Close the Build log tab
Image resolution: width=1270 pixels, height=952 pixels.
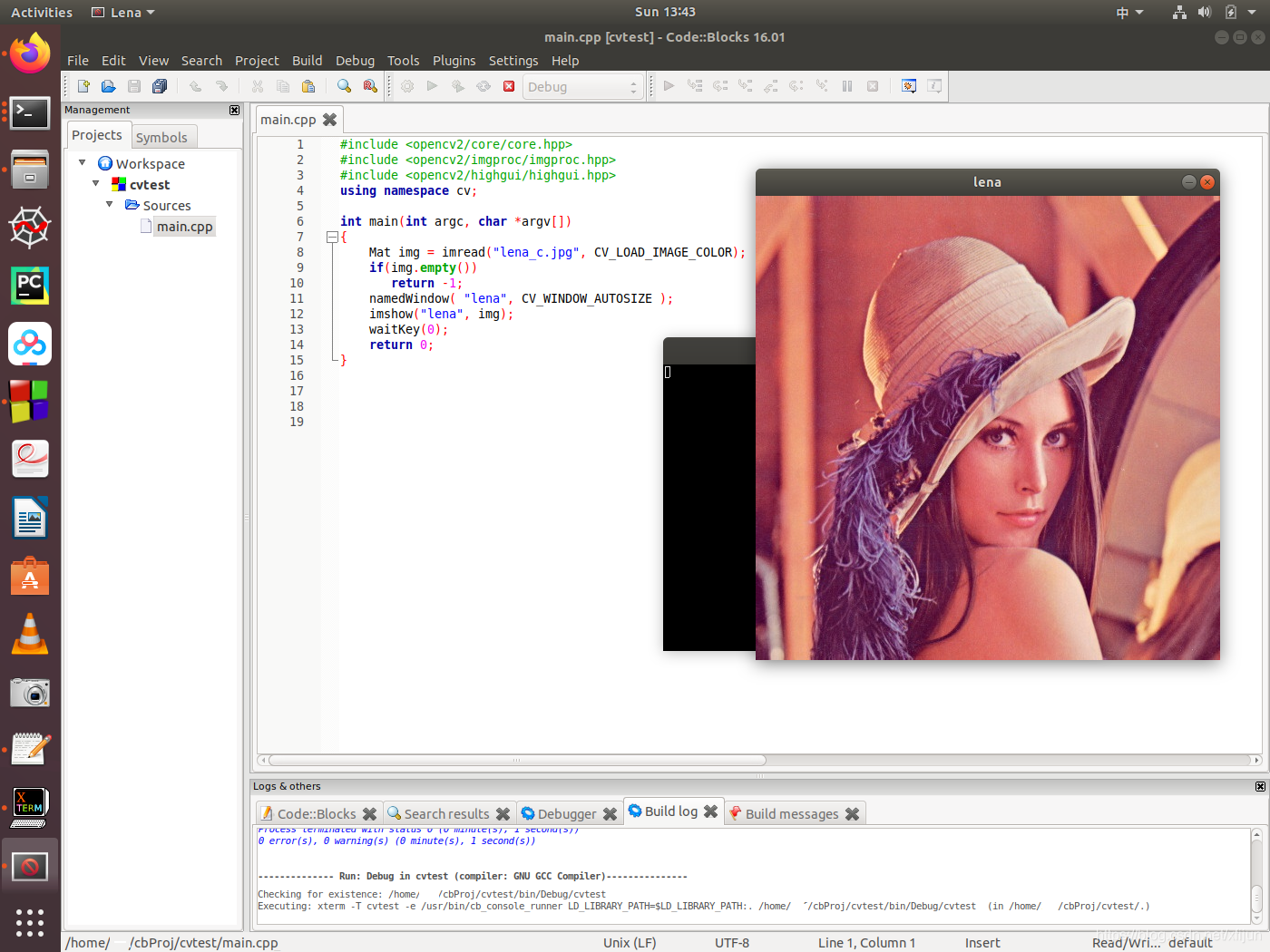(x=711, y=811)
